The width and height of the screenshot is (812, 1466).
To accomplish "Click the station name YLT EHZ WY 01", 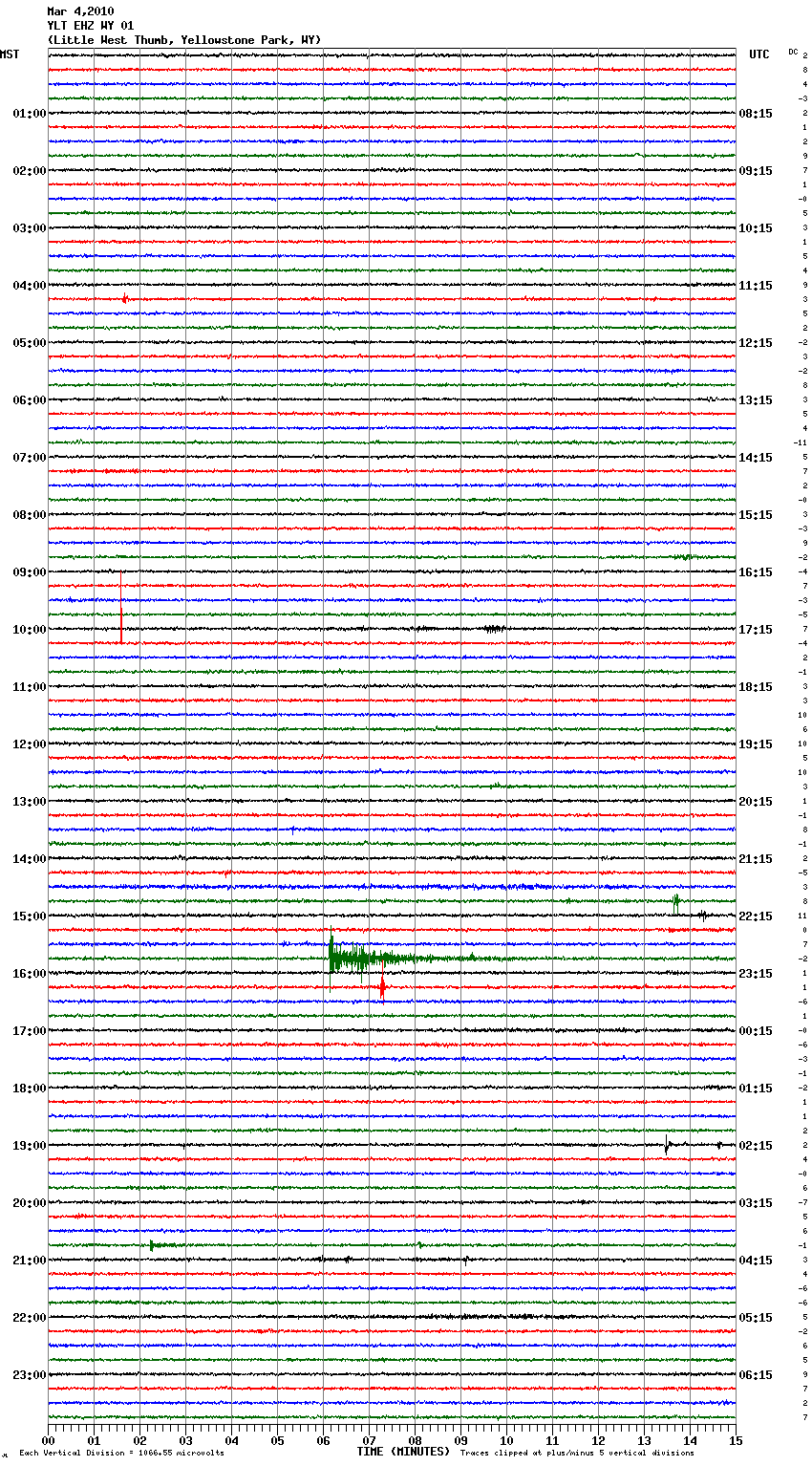I will click(91, 26).
